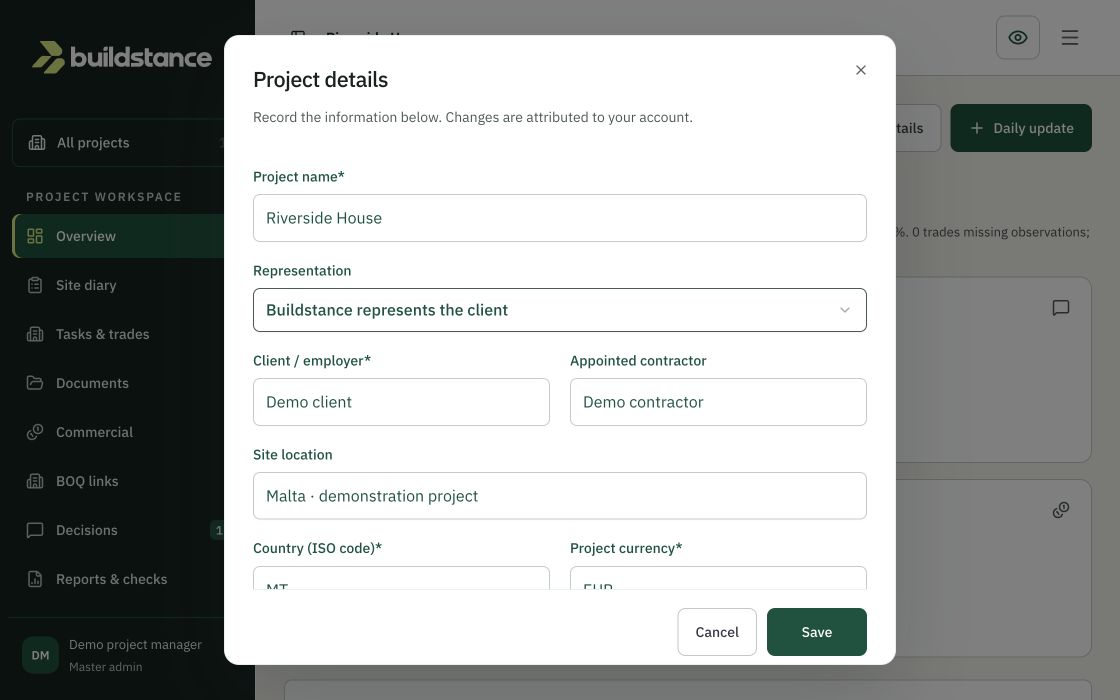This screenshot has height=700, width=1120.
Task: Click the Reports & checks file icon
Action: tap(35, 579)
